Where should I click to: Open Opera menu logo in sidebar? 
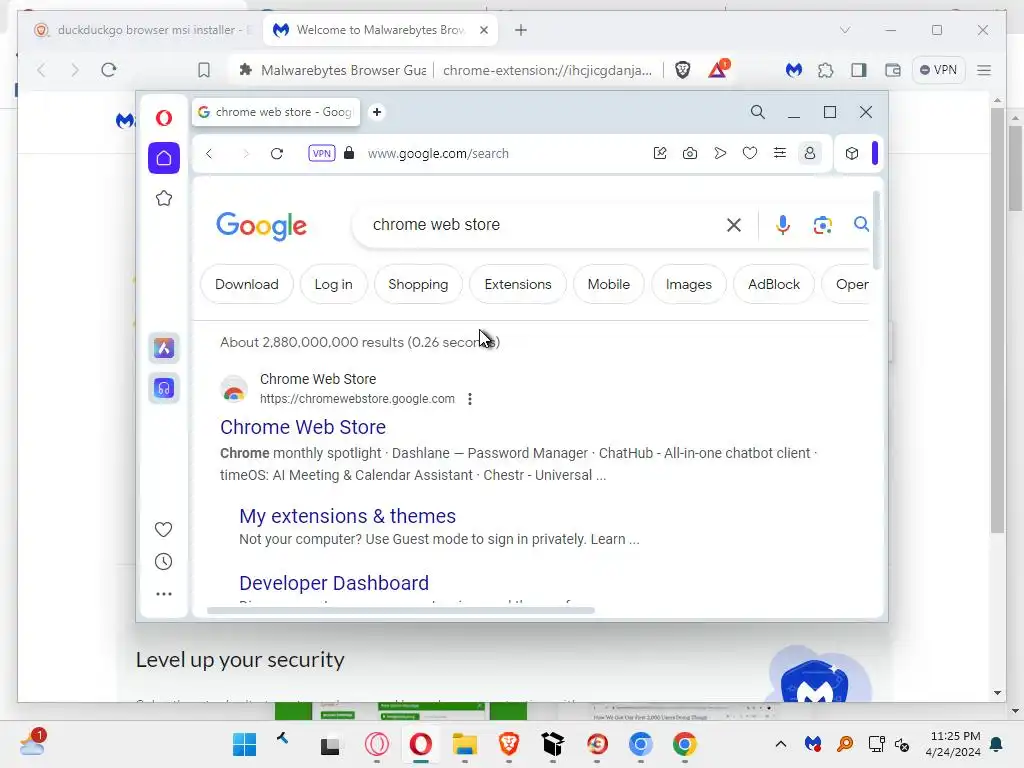164,118
